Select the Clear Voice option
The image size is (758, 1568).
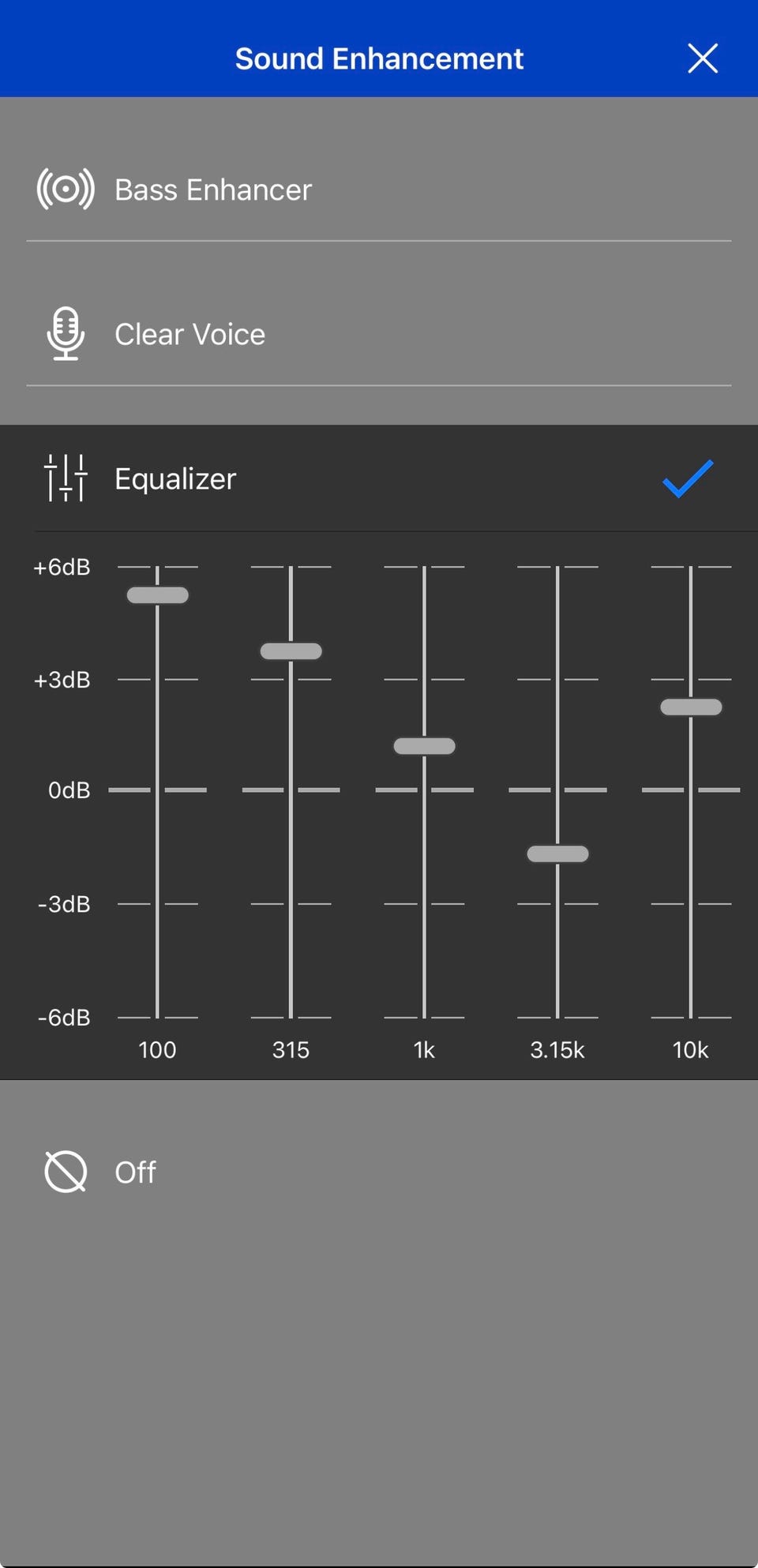(x=189, y=335)
